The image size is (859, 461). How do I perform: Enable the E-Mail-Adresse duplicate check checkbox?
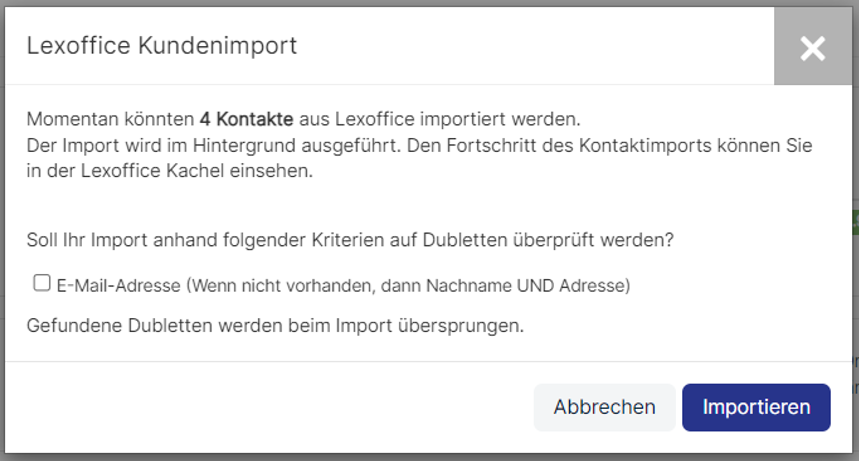[x=42, y=283]
